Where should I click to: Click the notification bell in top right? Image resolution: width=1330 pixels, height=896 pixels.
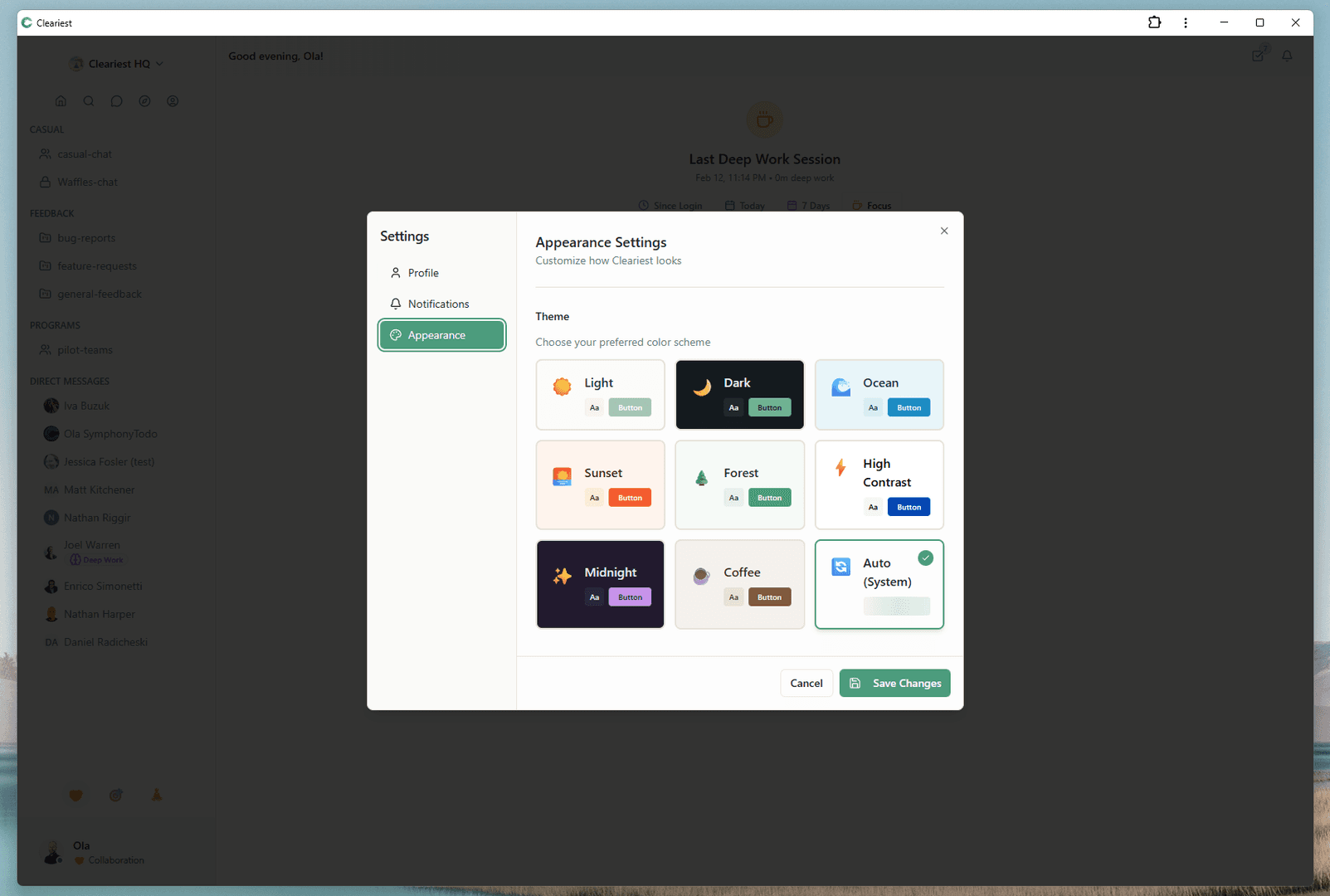pyautogui.click(x=1287, y=56)
